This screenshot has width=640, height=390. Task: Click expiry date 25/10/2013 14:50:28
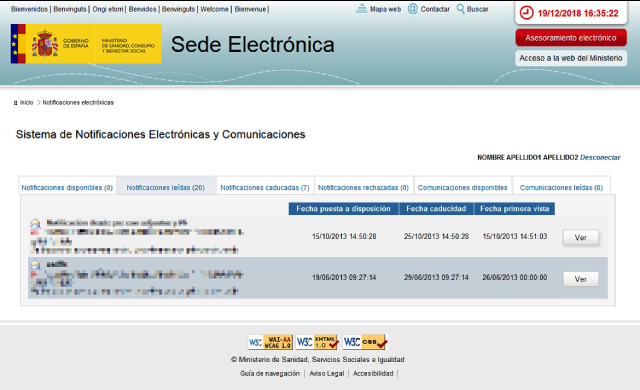coord(436,236)
